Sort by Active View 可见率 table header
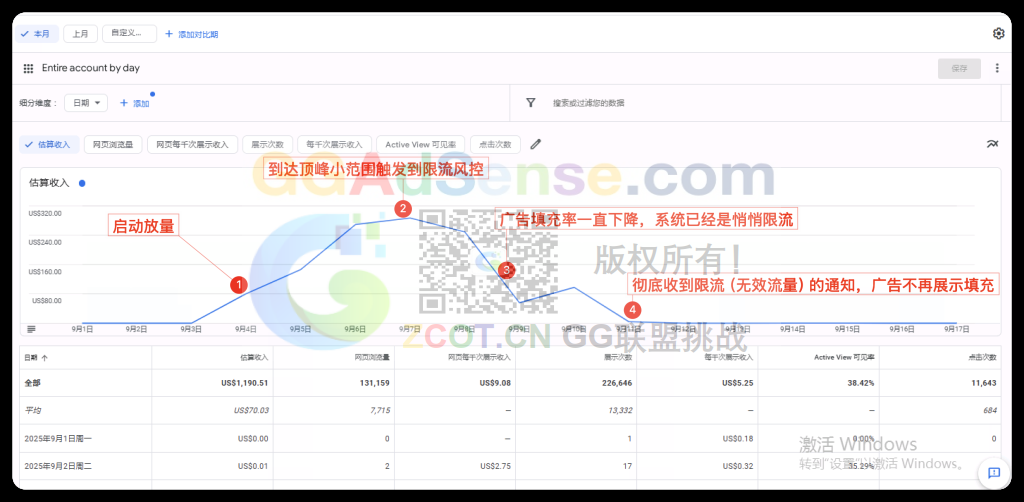 844,357
